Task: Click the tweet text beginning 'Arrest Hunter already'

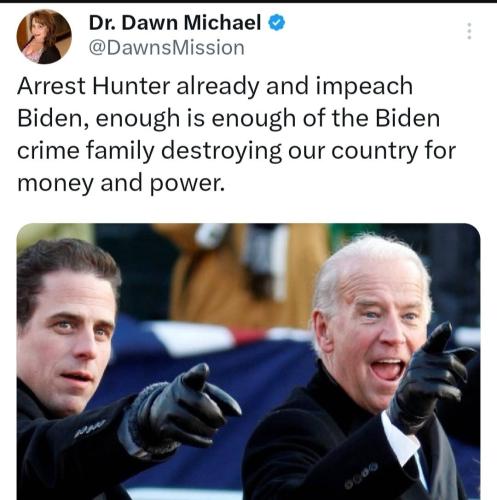Action: coord(236,134)
